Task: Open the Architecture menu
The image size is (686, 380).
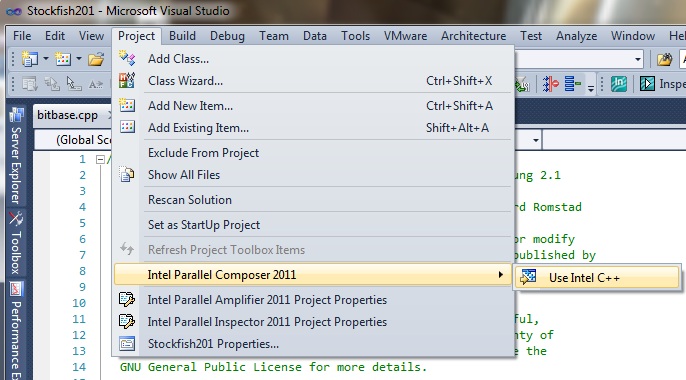Action: point(473,36)
